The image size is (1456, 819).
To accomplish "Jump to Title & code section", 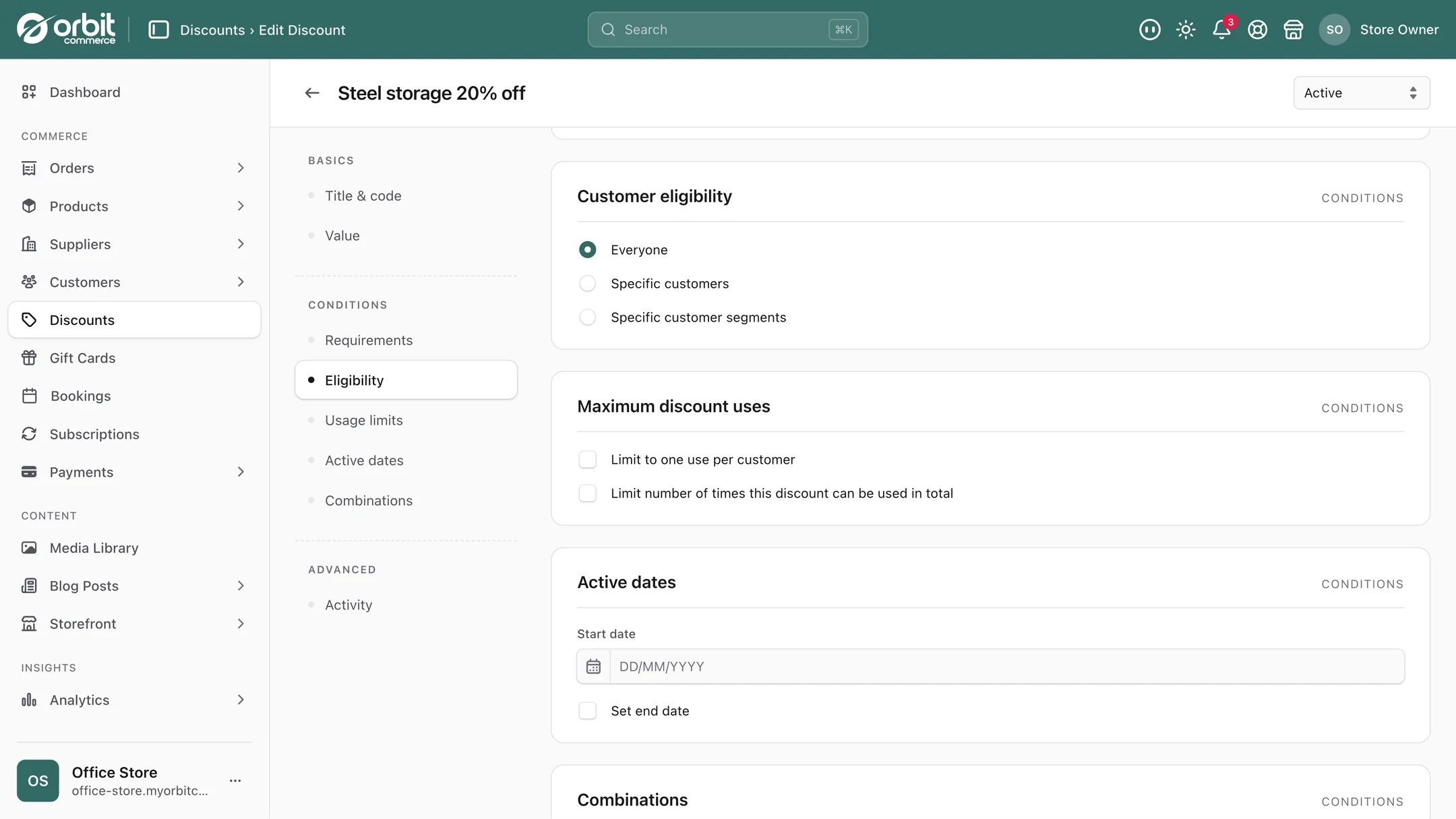I will coord(406,195).
